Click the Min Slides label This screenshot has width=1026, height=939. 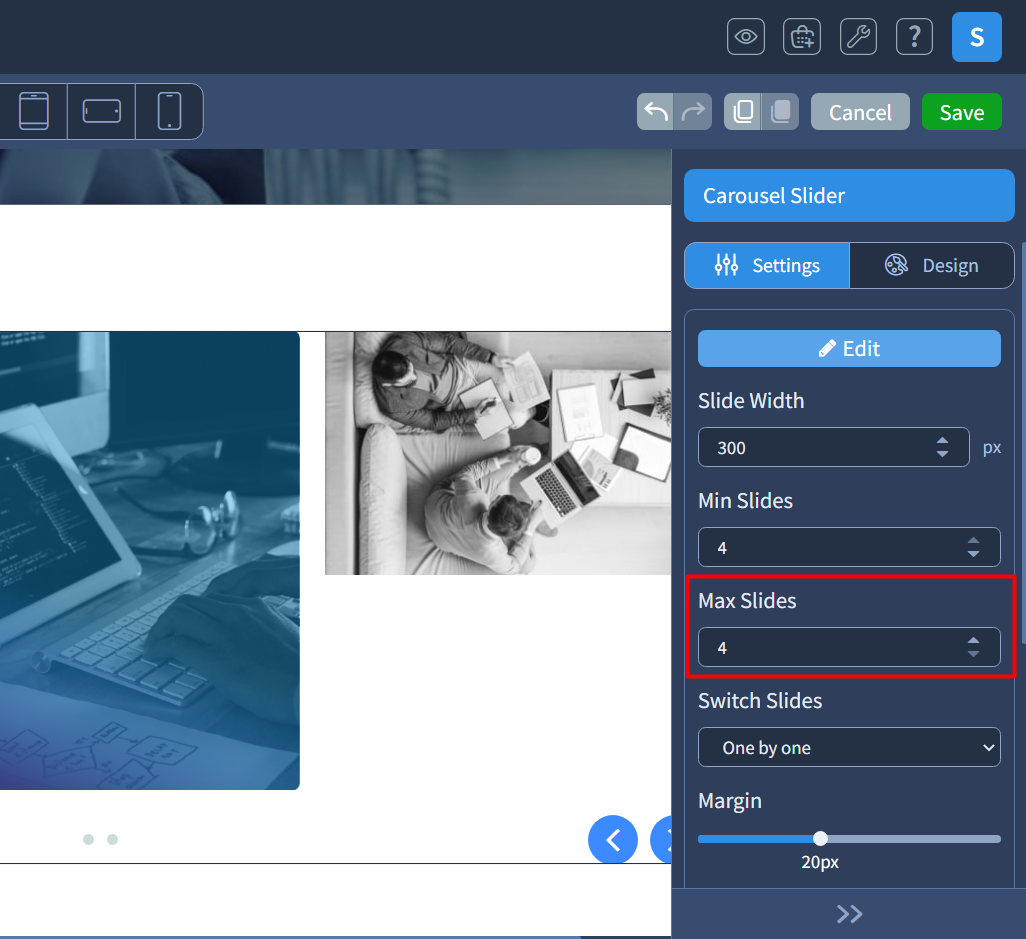click(x=745, y=501)
